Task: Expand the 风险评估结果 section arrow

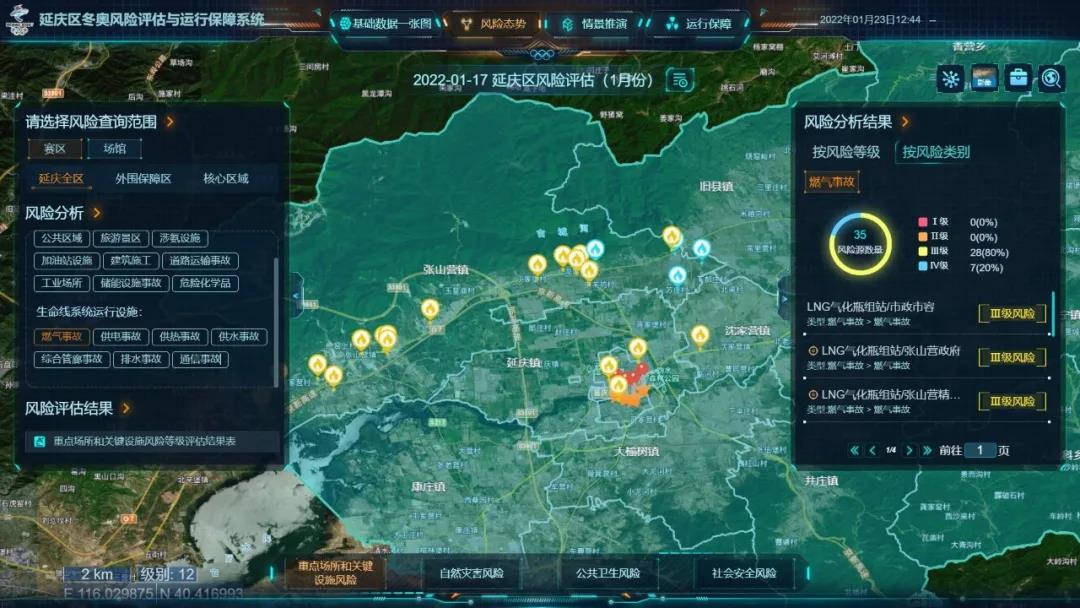Action: point(126,408)
